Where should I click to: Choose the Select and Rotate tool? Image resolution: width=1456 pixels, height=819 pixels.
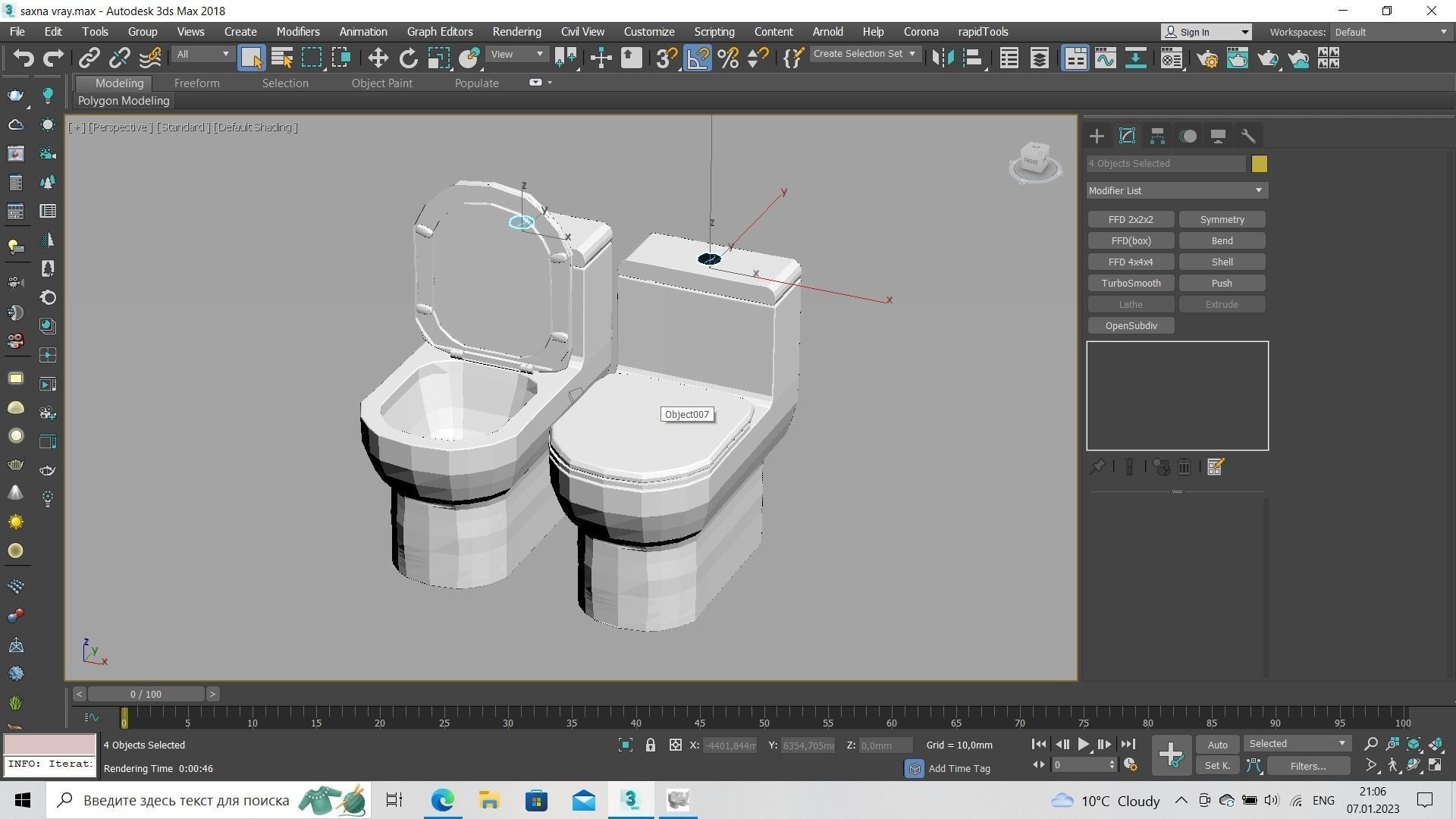coord(408,58)
